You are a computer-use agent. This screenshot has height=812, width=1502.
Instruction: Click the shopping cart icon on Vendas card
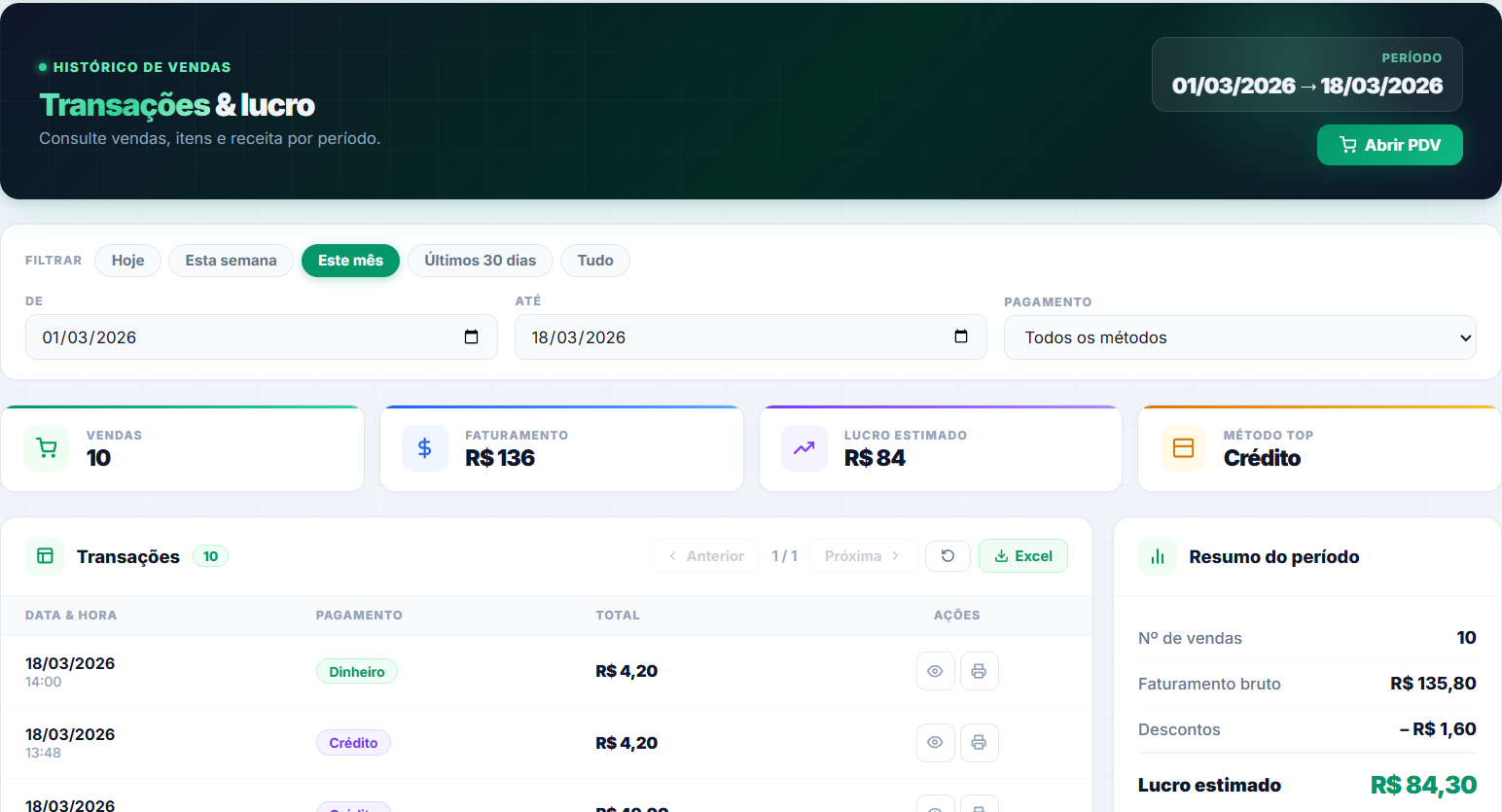(x=47, y=448)
